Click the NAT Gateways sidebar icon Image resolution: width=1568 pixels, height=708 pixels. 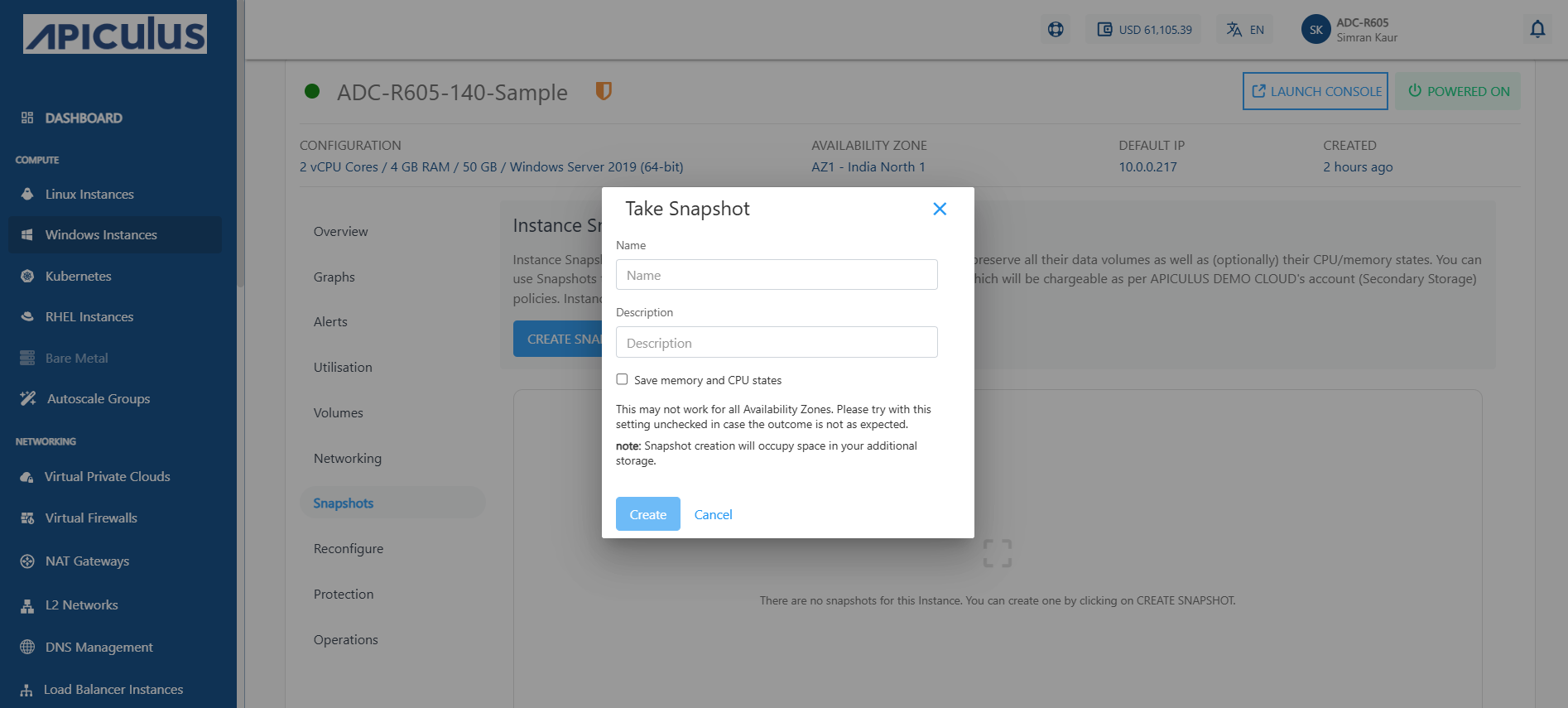tap(27, 561)
